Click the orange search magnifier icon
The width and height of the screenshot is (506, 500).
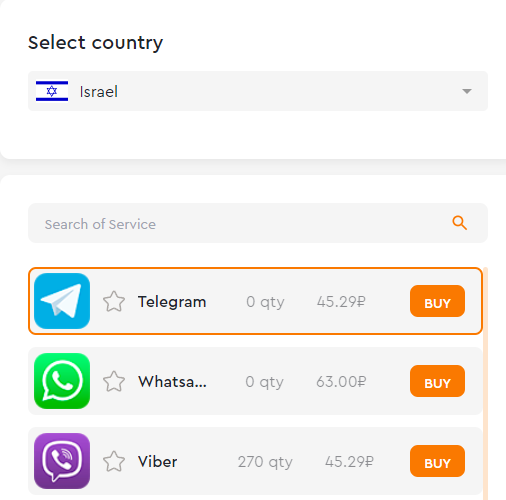tap(459, 223)
